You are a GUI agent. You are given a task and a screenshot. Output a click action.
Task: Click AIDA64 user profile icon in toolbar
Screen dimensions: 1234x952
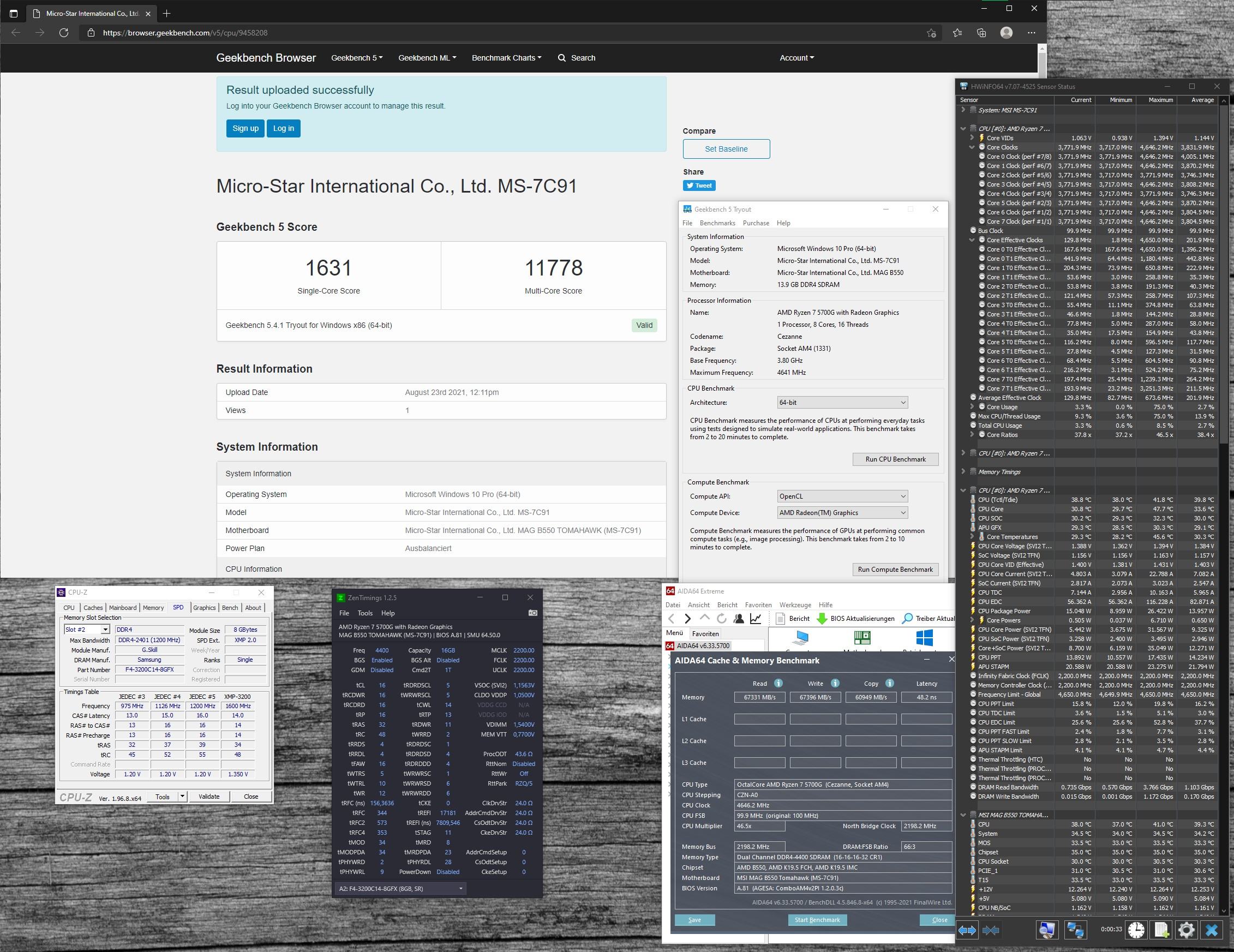[739, 619]
